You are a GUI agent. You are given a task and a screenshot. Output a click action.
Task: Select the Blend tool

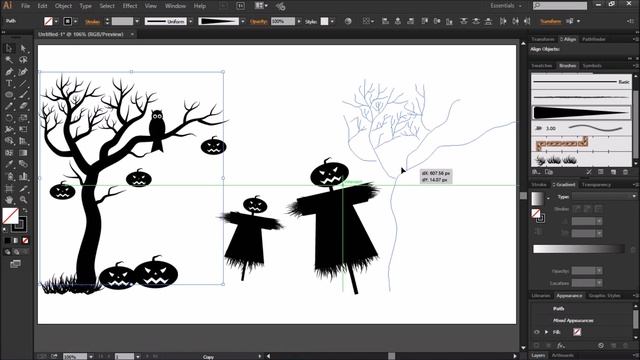pyautogui.click(x=23, y=164)
